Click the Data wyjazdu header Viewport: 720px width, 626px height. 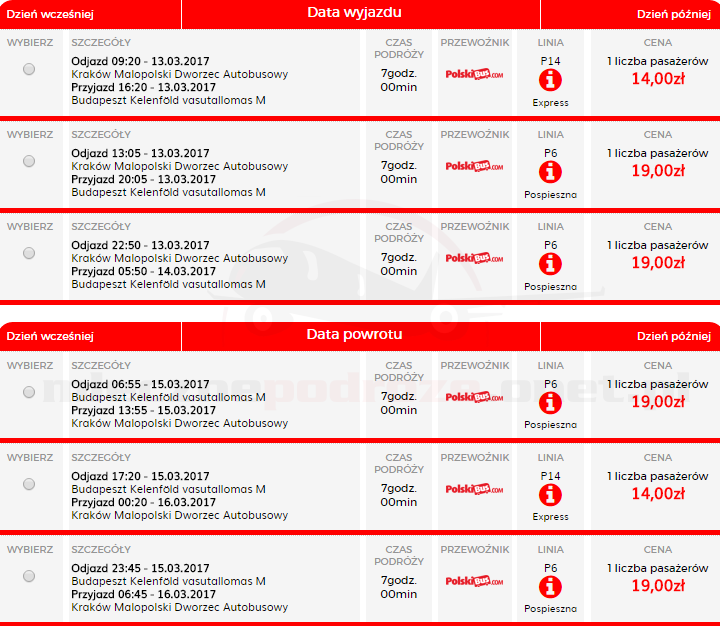coord(354,12)
